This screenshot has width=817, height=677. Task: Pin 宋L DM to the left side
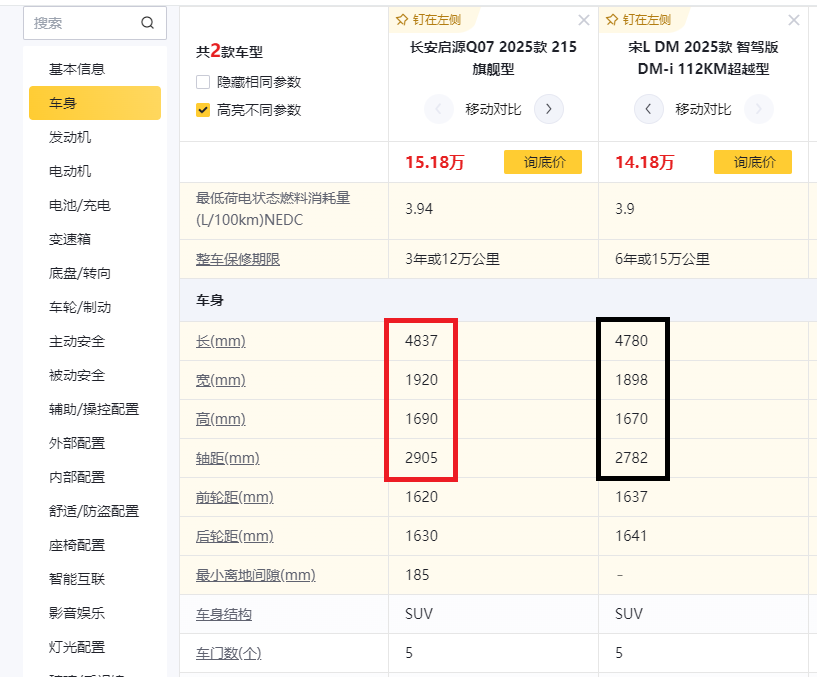pyautogui.click(x=639, y=20)
